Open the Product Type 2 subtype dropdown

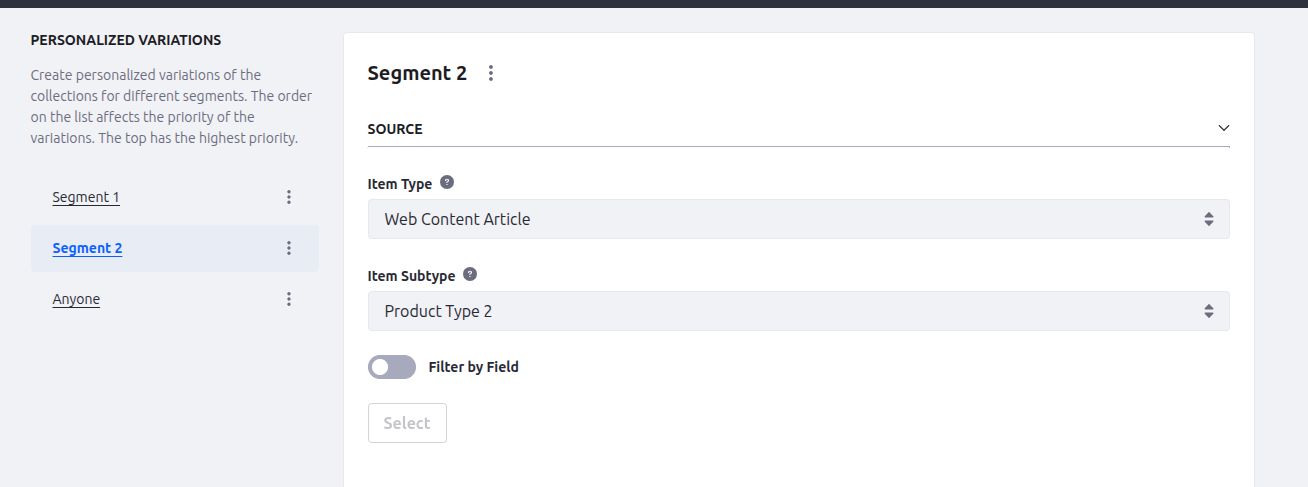tap(798, 311)
